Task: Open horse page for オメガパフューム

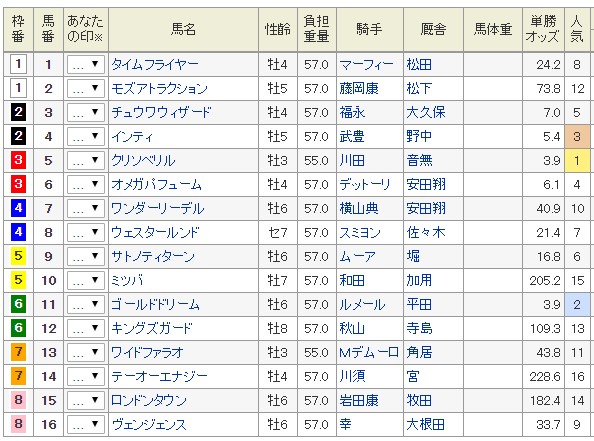Action: [156, 185]
